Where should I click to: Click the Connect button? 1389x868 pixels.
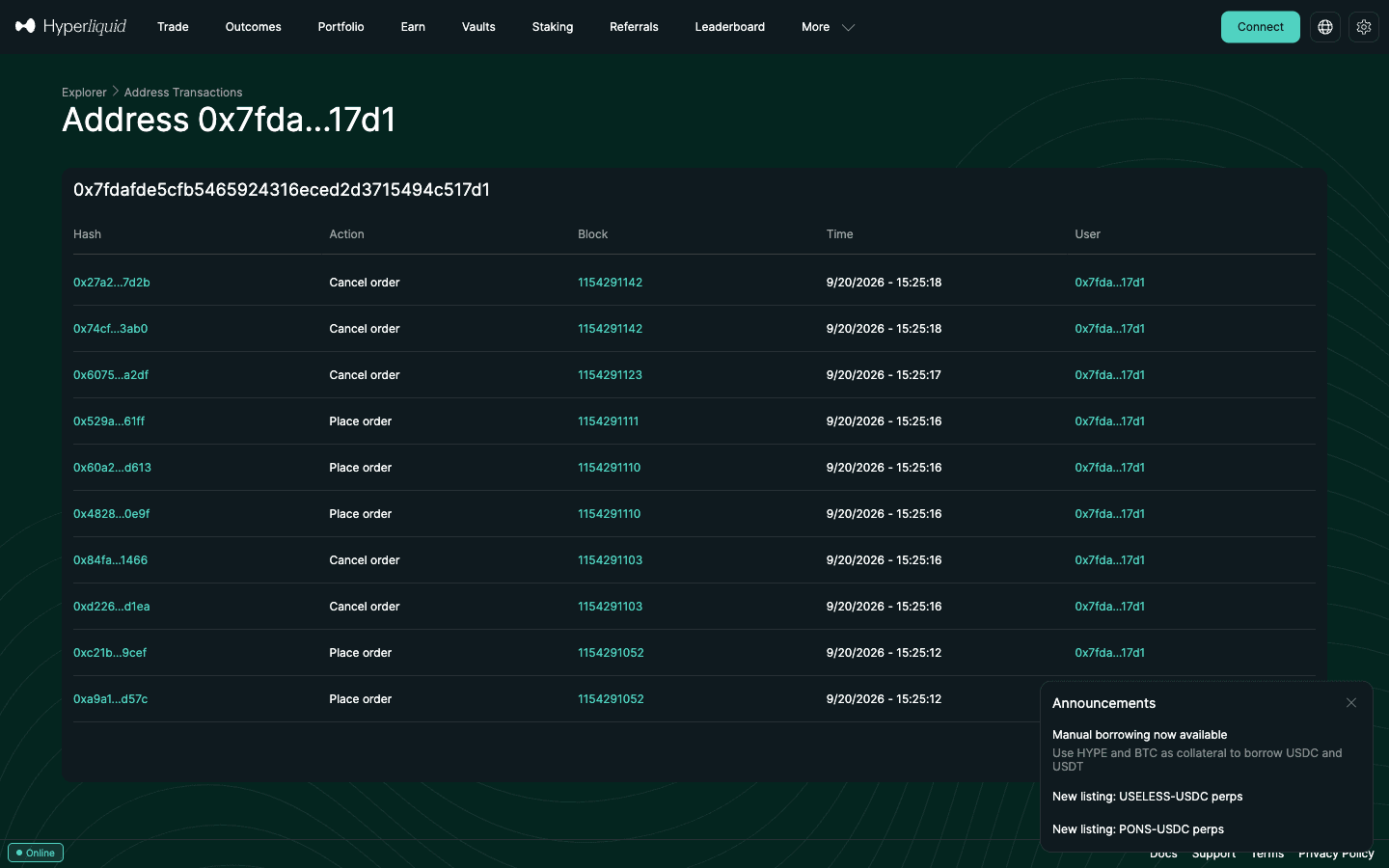(x=1261, y=27)
